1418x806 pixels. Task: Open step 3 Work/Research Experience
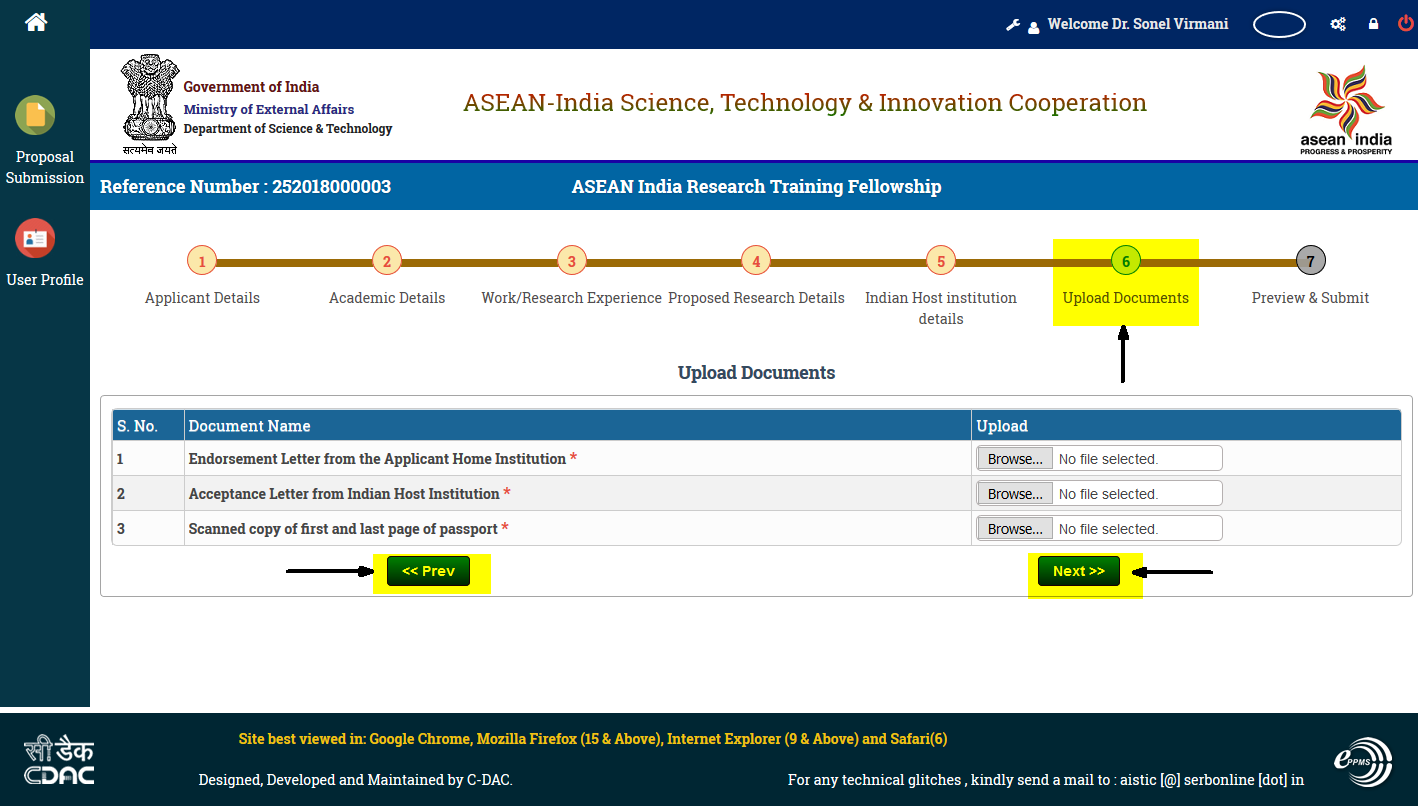click(x=572, y=262)
